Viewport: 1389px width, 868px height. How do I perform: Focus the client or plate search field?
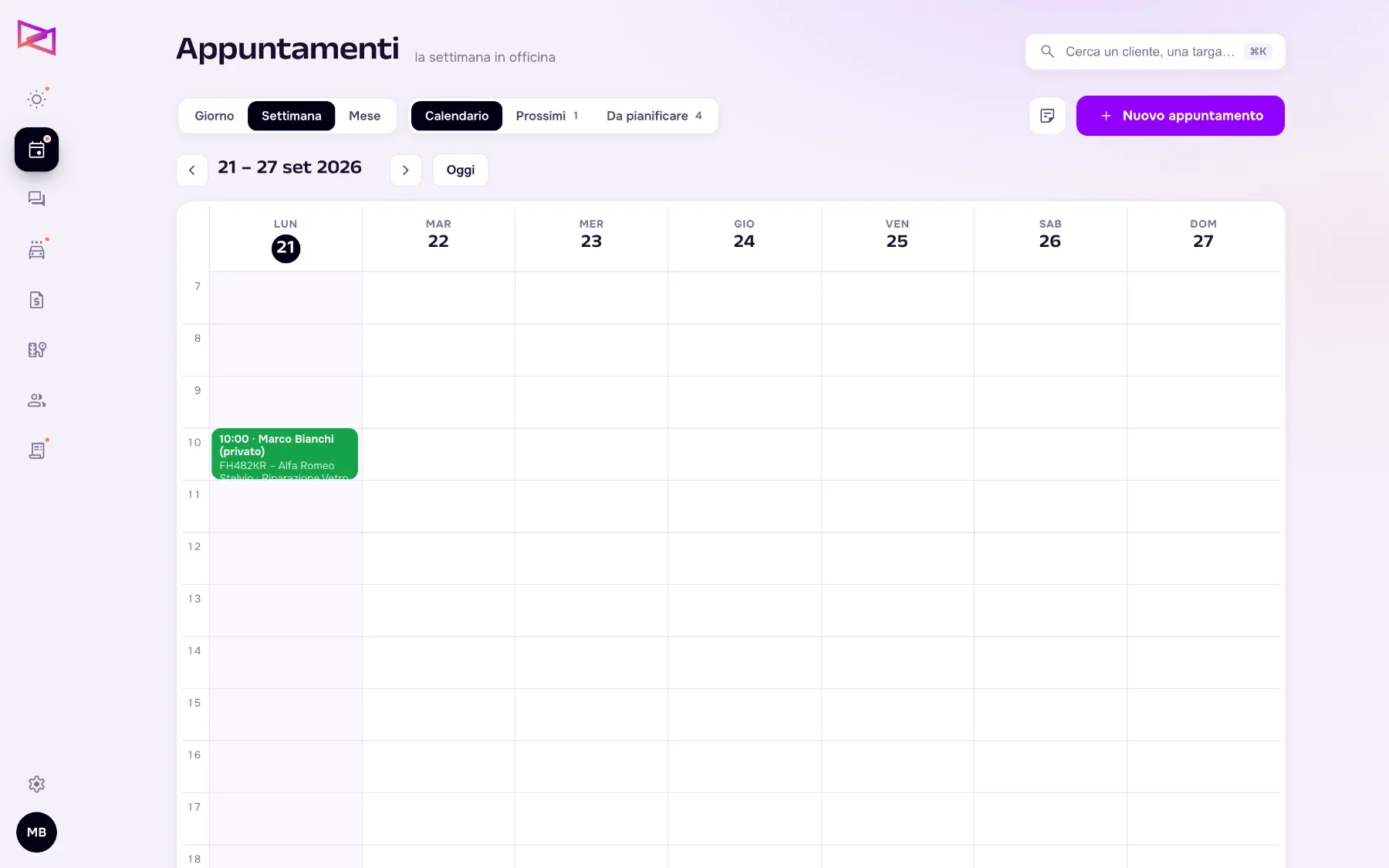[x=1155, y=52]
